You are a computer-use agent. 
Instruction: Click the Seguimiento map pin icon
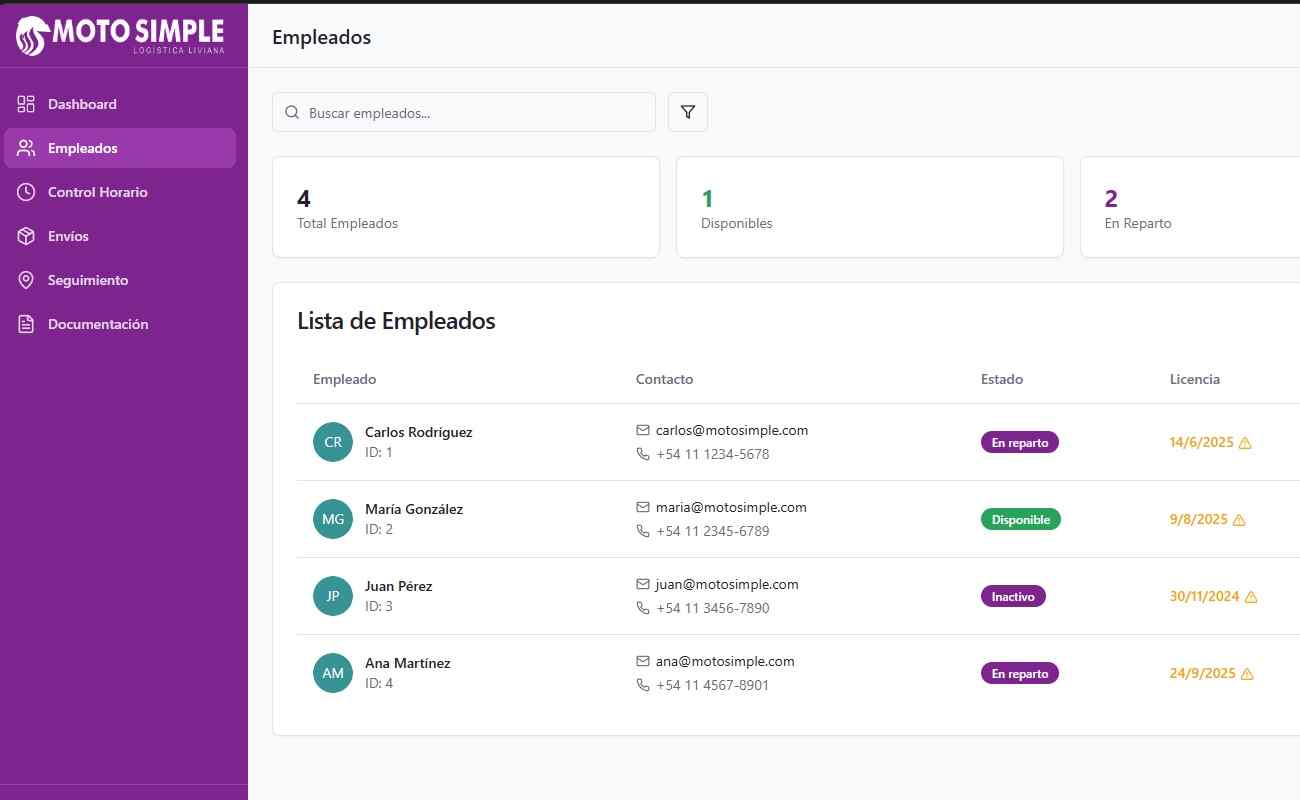click(26, 280)
